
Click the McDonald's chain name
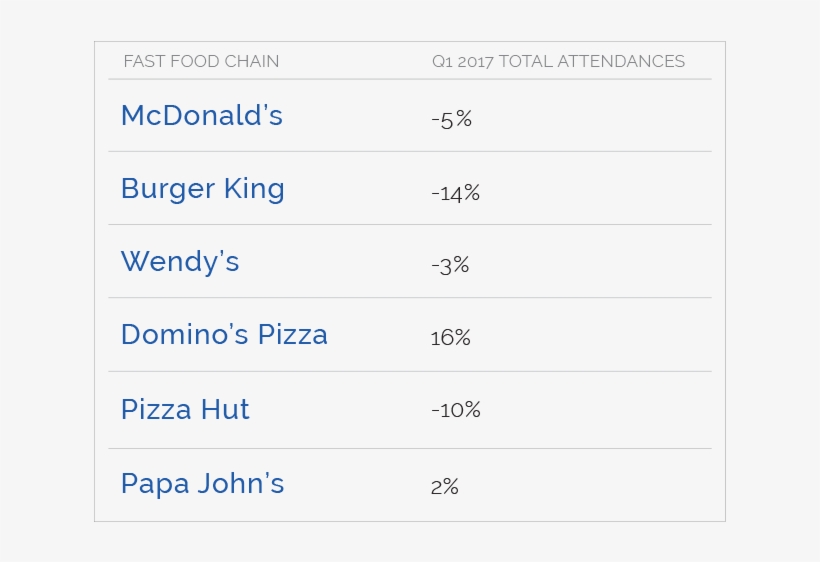click(201, 116)
